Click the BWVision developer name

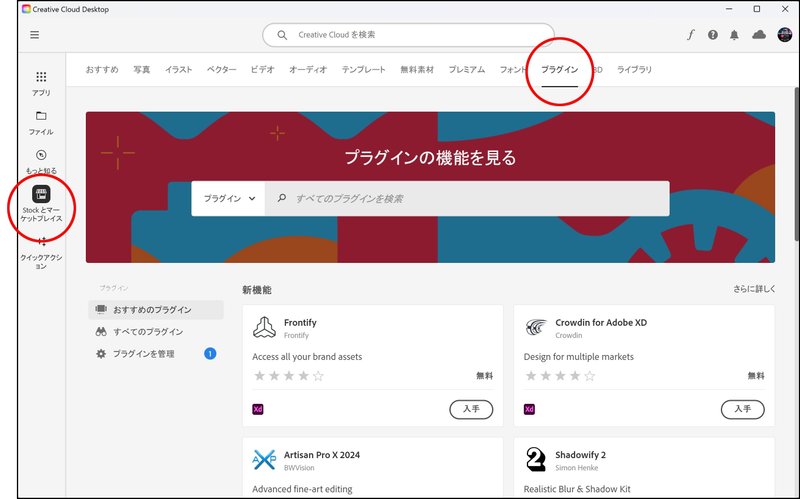coord(299,468)
